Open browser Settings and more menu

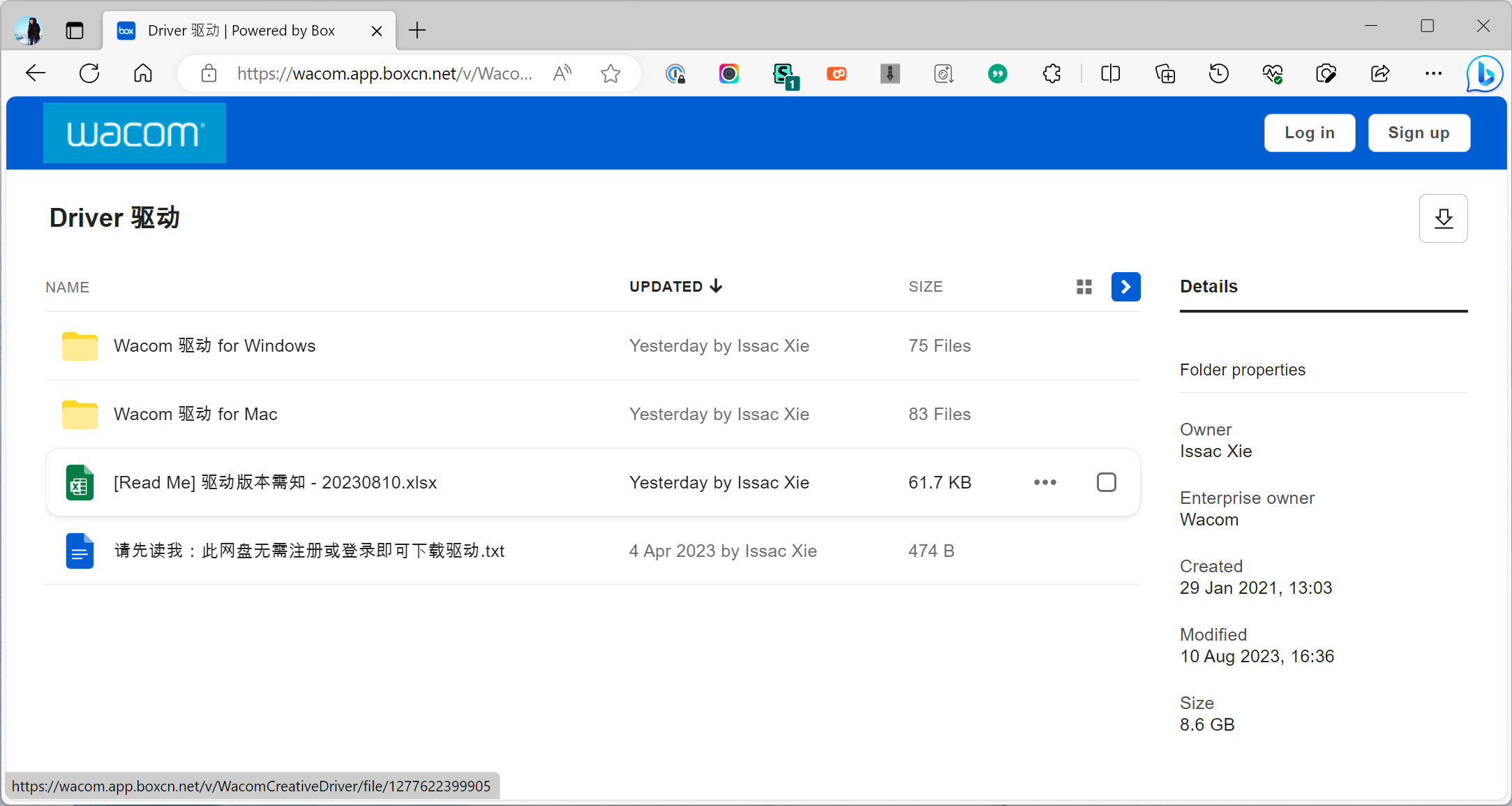pyautogui.click(x=1433, y=73)
